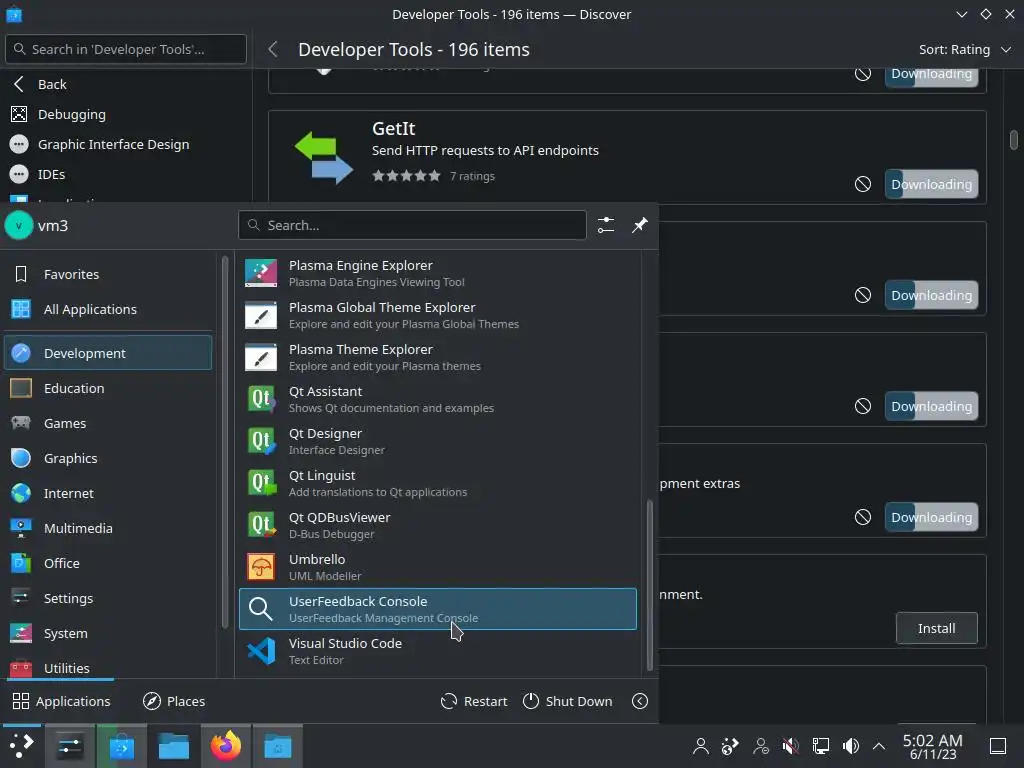Select Education category
This screenshot has height=768, width=1024.
(108, 388)
